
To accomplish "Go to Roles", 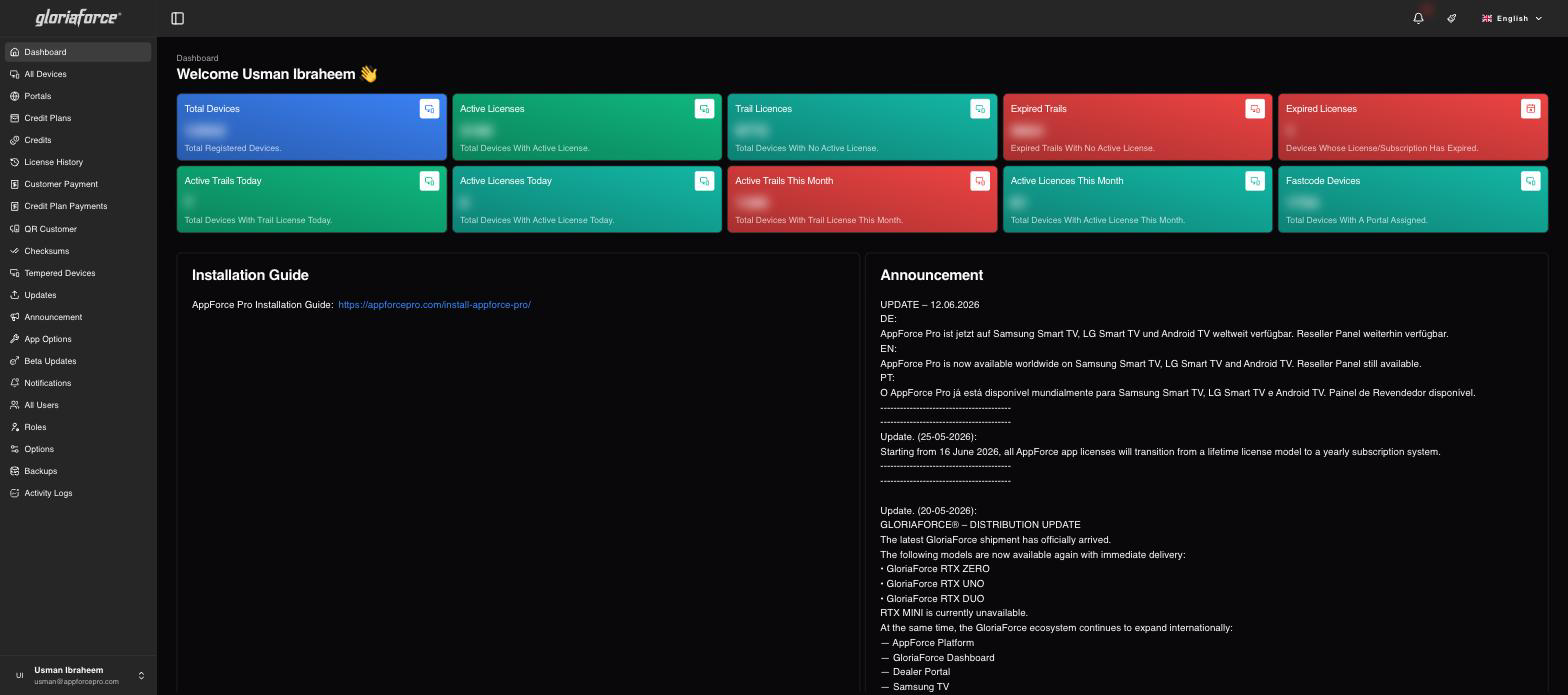I will 78,427.
